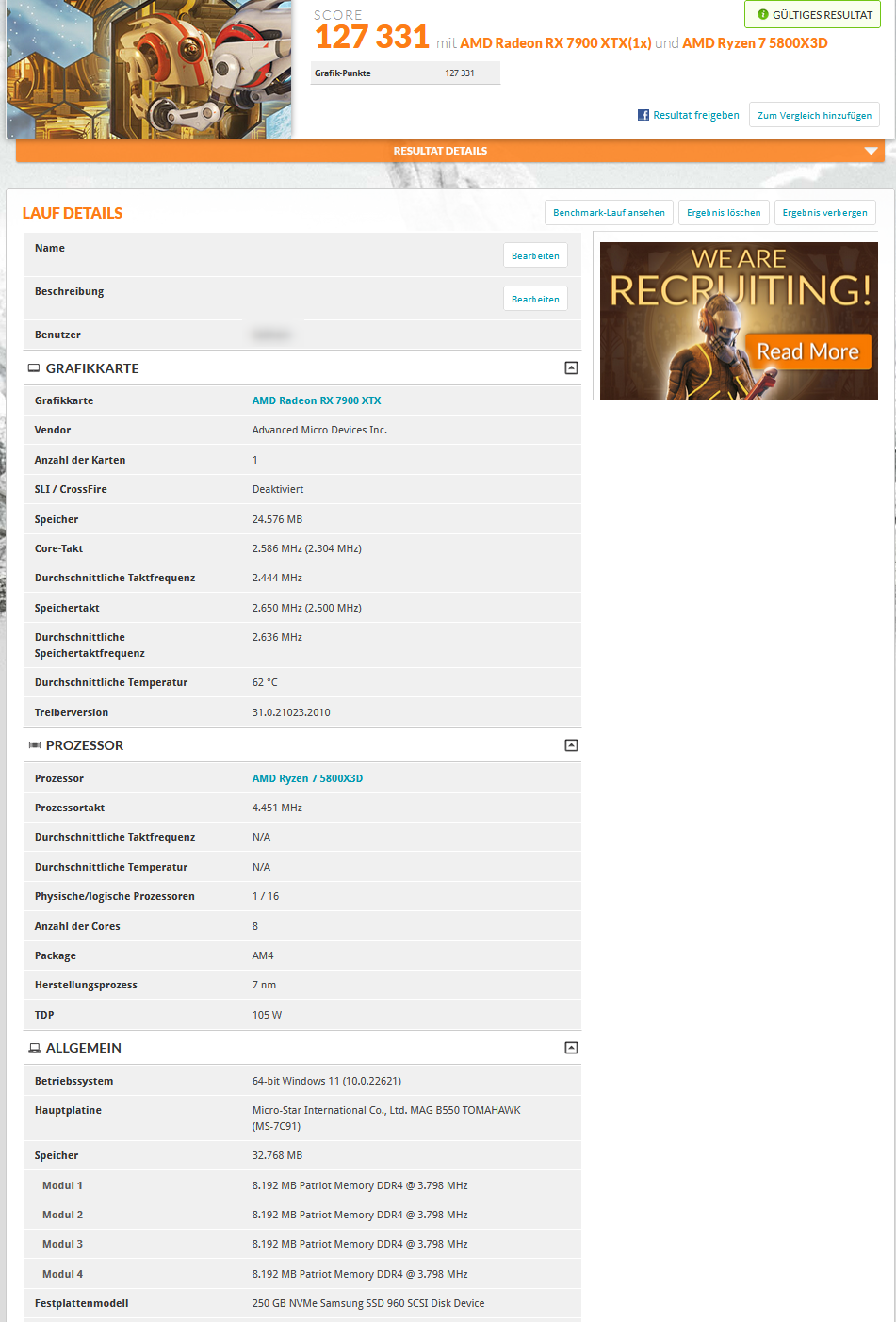This screenshot has width=896, height=1322.
Task: Edit the Name field via Bearbeiten
Action: (535, 255)
